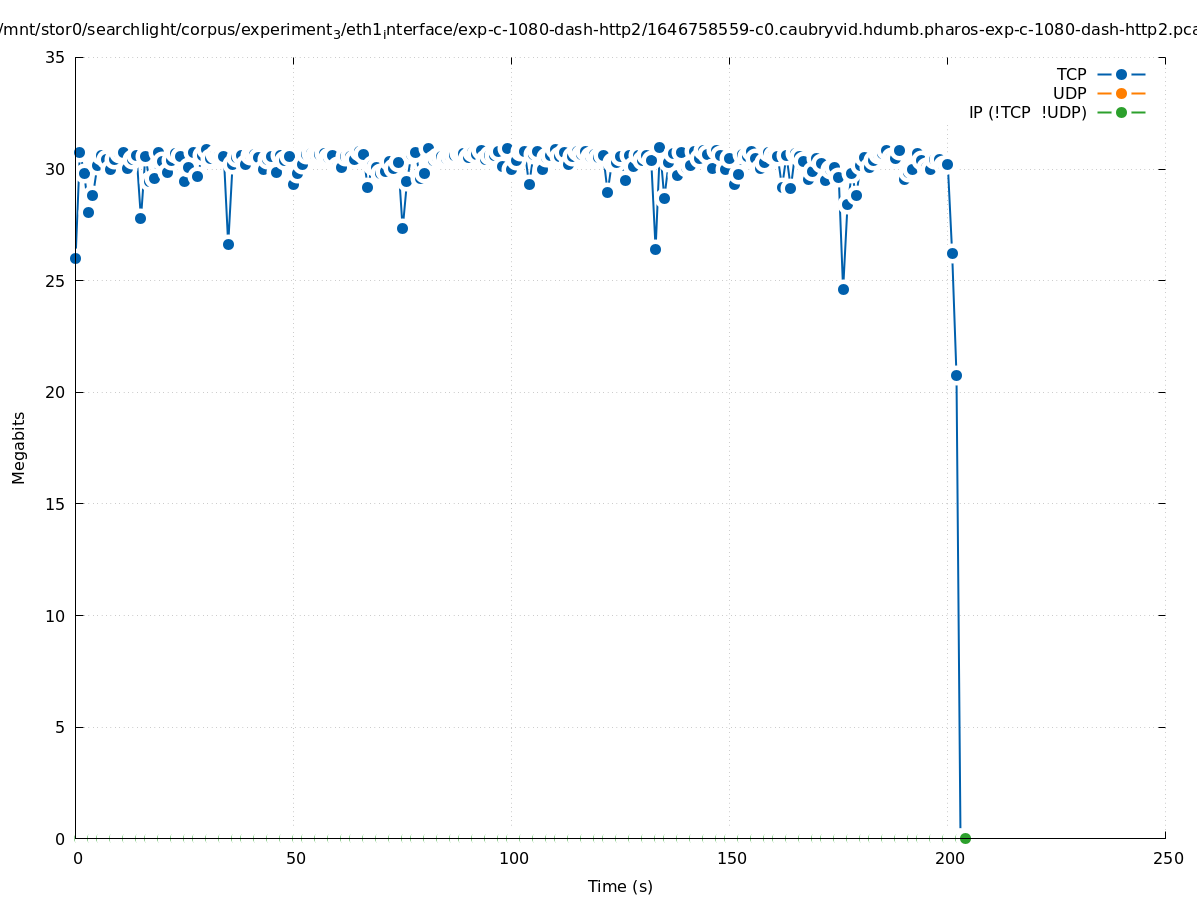This screenshot has width=1197, height=900.
Task: Click the Time (s) x-axis label
Action: [620, 886]
